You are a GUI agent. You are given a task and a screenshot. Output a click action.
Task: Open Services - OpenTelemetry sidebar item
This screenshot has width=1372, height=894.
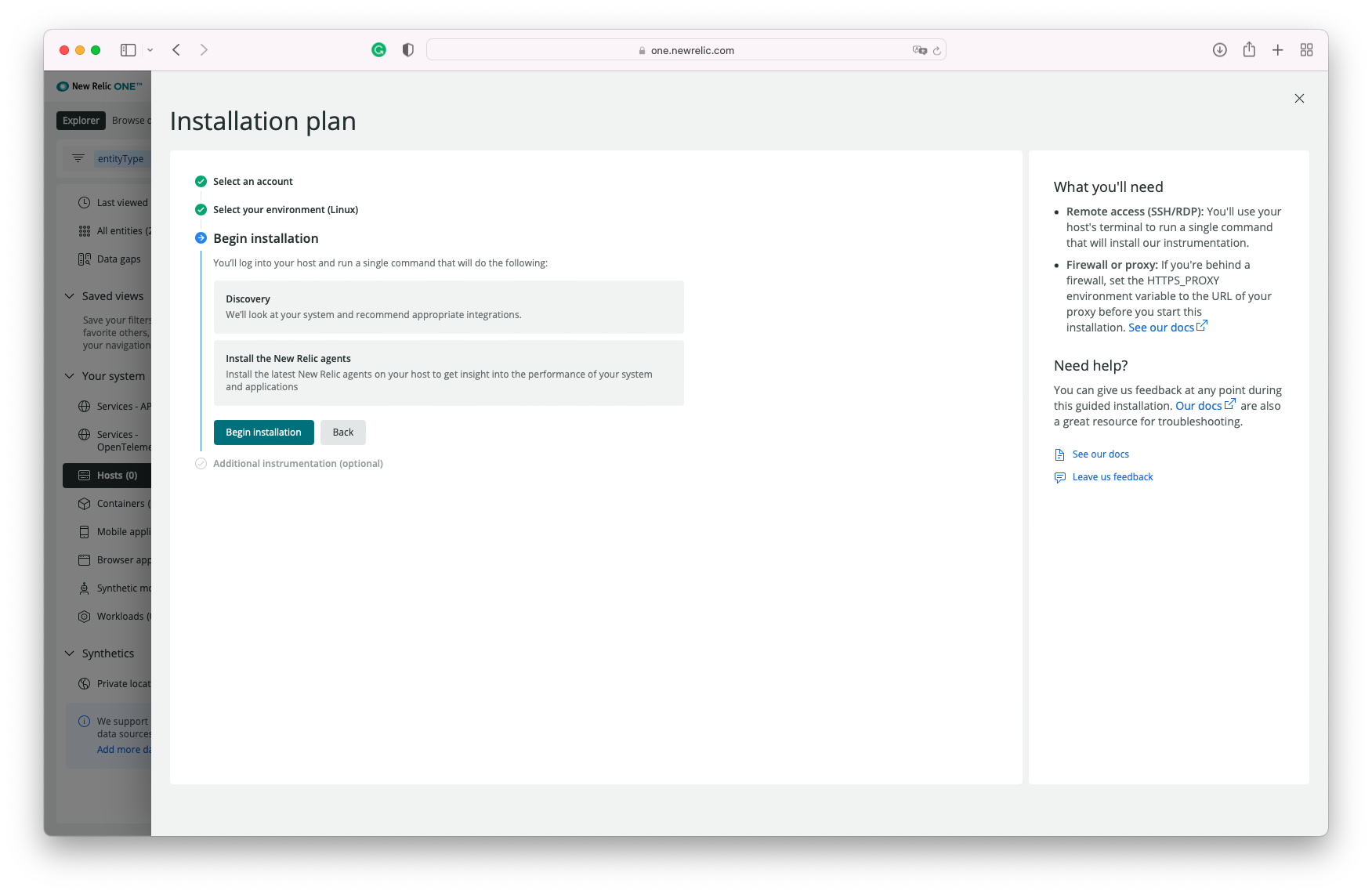[x=114, y=441]
